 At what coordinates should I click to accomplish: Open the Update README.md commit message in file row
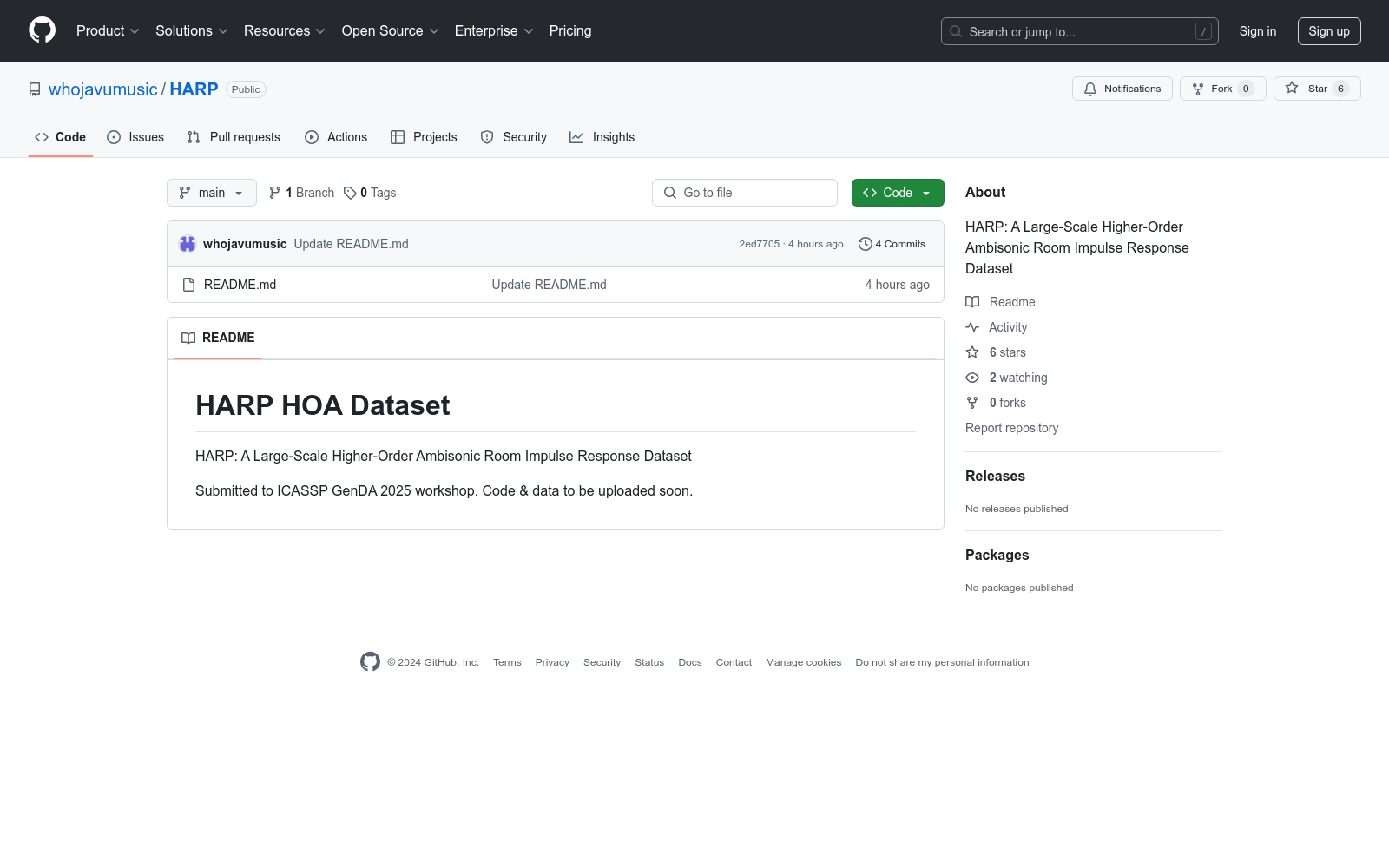point(550,285)
